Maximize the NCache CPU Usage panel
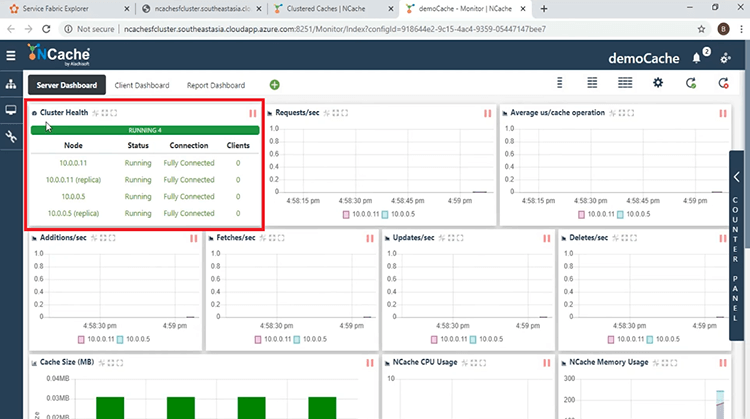 (x=482, y=363)
